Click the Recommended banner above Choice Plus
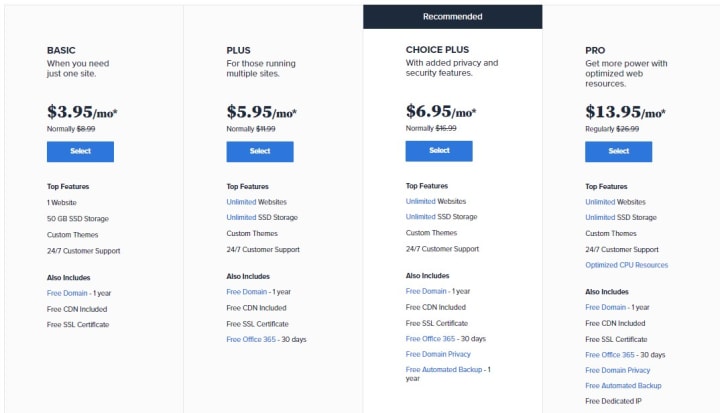 (453, 17)
